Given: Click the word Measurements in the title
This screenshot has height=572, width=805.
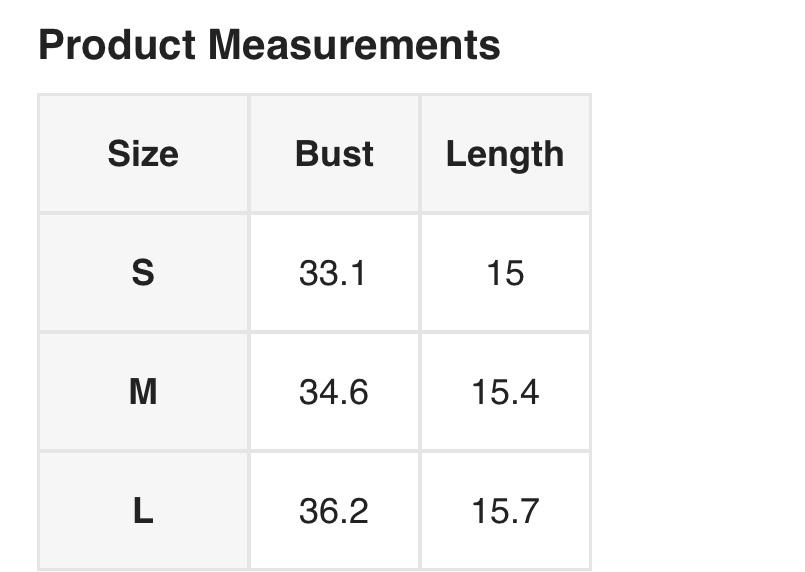Looking at the screenshot, I should (x=354, y=45).
